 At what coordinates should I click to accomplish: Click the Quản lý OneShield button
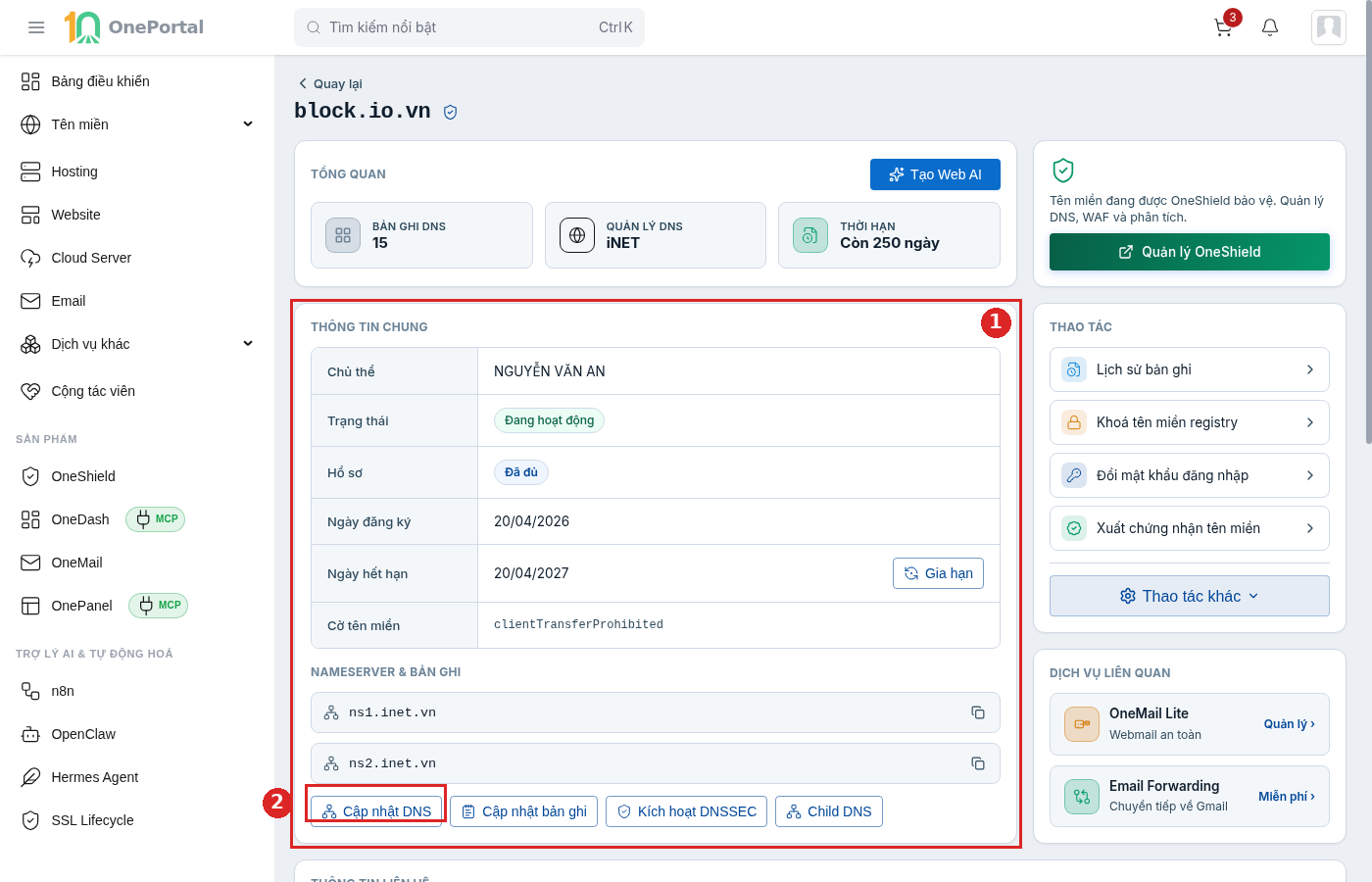point(1190,252)
